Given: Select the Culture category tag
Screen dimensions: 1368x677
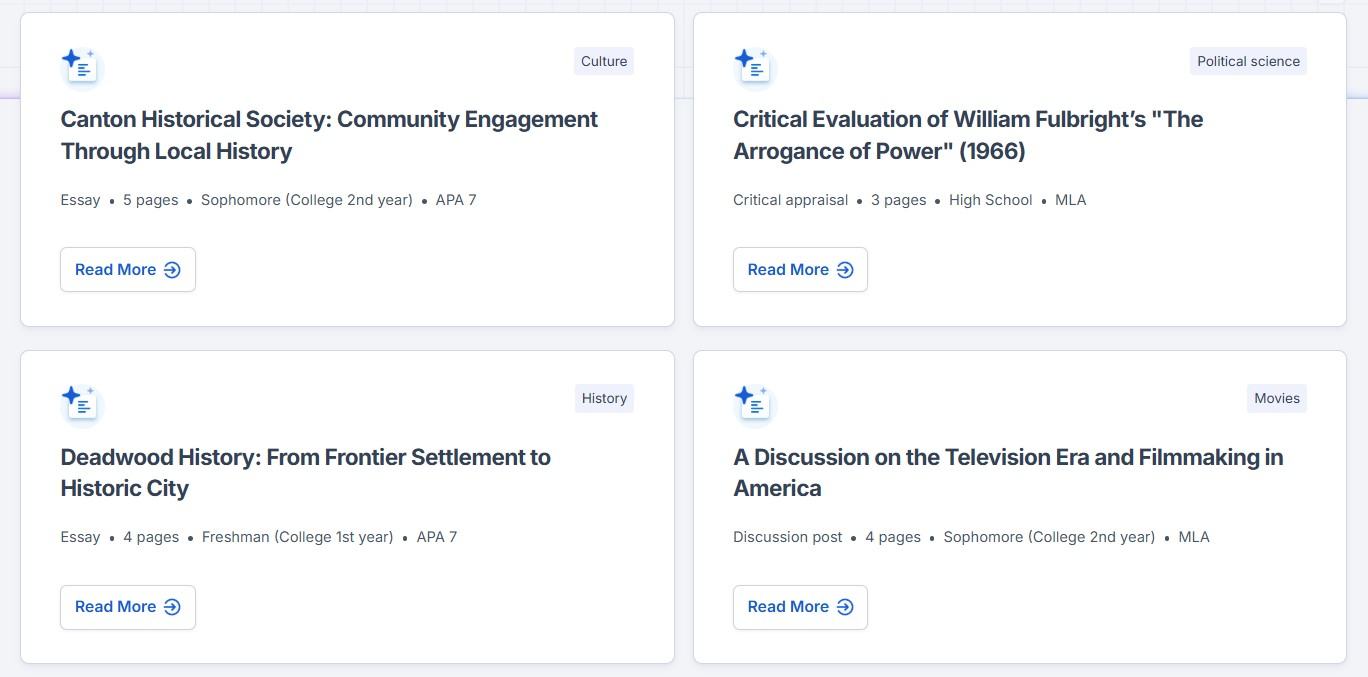Looking at the screenshot, I should 604,61.
